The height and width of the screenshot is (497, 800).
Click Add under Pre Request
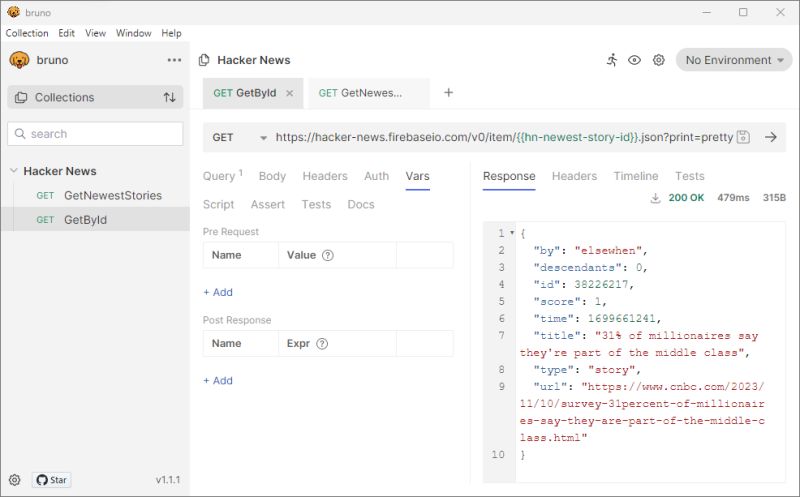pos(218,292)
